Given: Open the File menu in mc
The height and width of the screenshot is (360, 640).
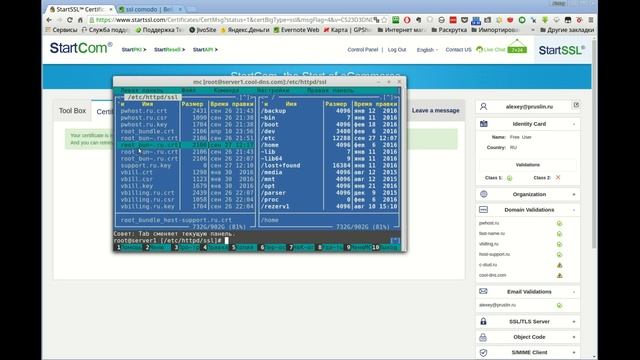Looking at the screenshot, I should 188,90.
